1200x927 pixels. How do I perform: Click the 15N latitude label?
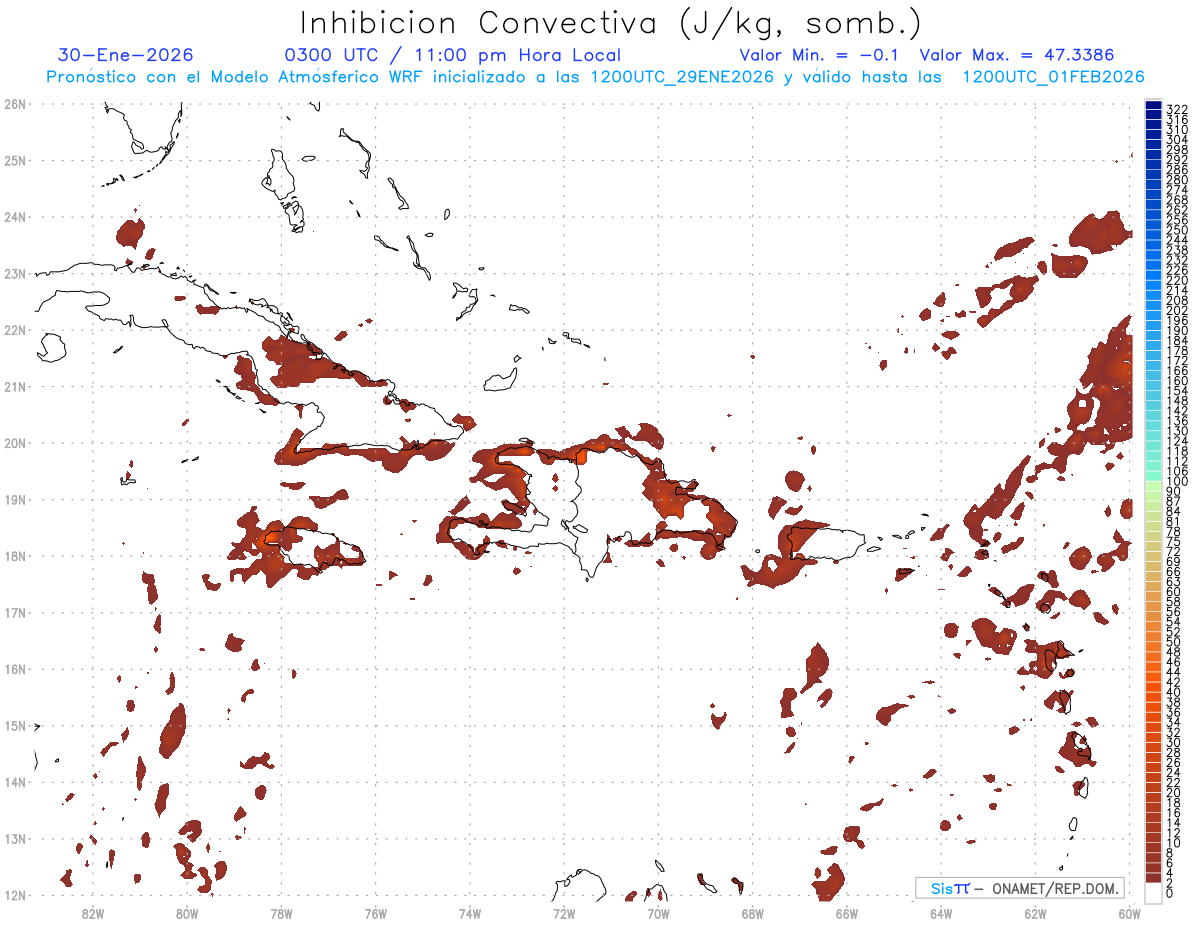pyautogui.click(x=15, y=726)
